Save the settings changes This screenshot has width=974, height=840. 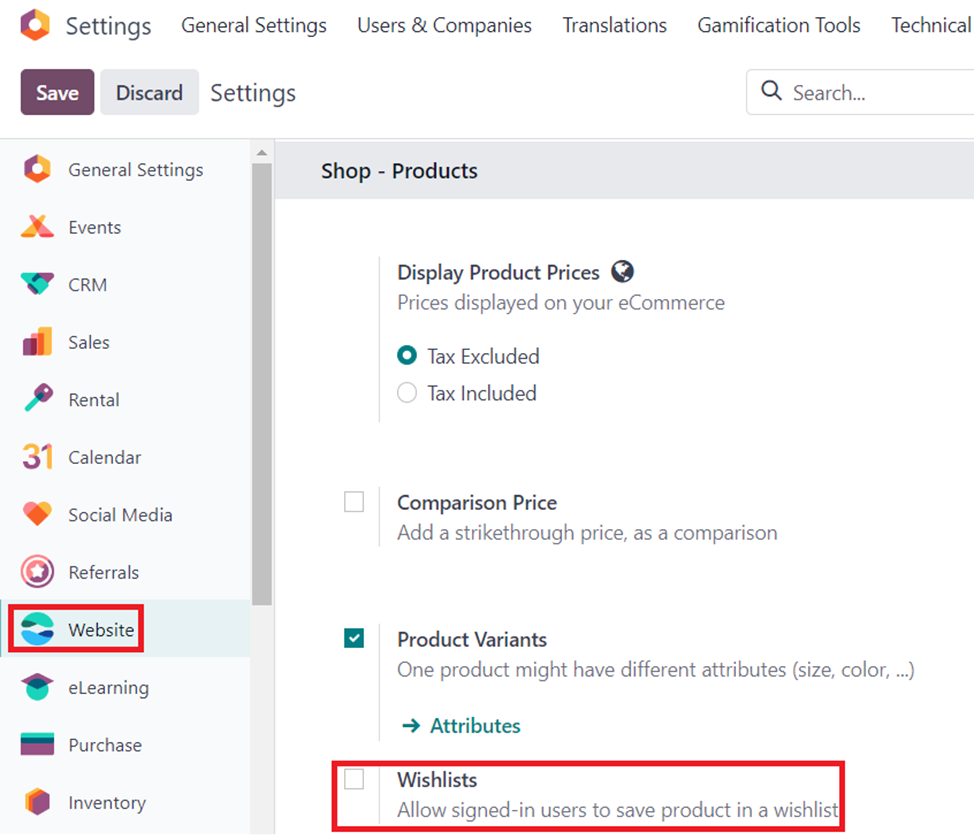pyautogui.click(x=57, y=93)
